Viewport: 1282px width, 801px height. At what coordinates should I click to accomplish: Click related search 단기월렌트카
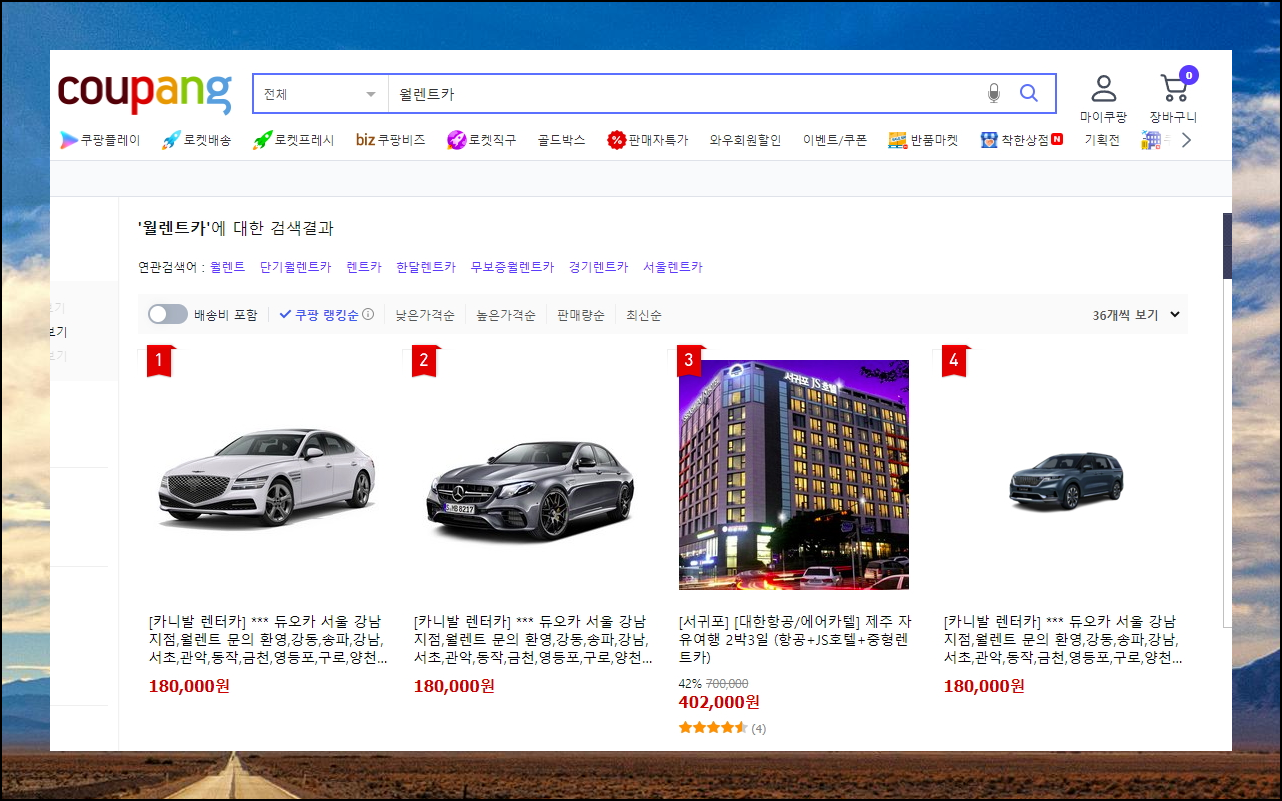tap(295, 267)
